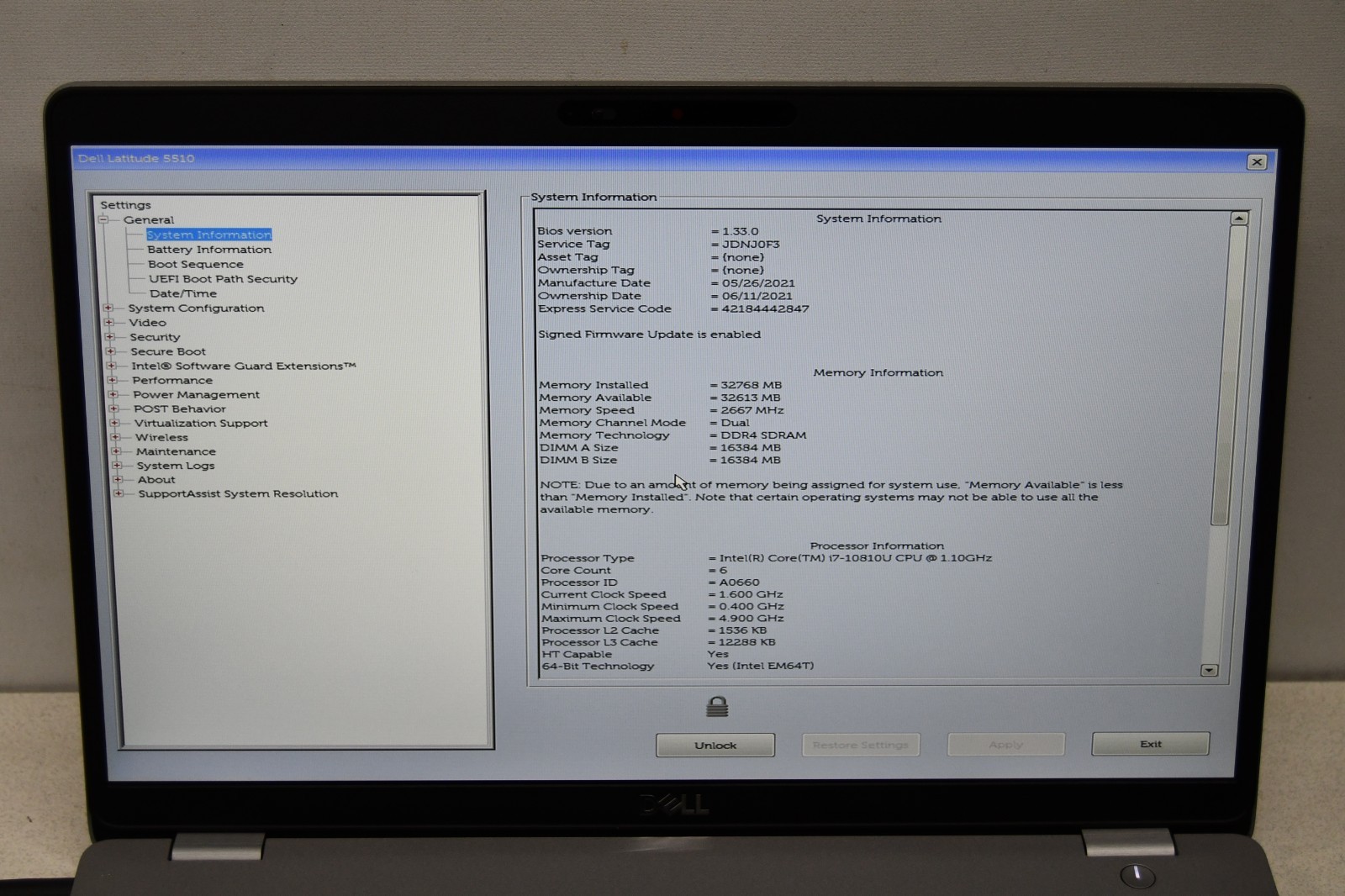Select the General category label

coord(149,220)
